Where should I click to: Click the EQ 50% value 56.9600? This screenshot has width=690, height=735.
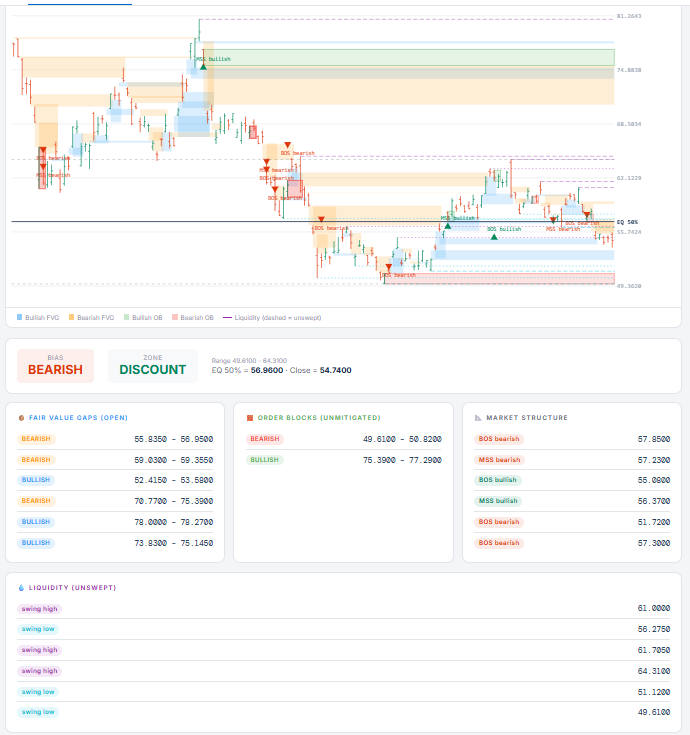coord(267,370)
